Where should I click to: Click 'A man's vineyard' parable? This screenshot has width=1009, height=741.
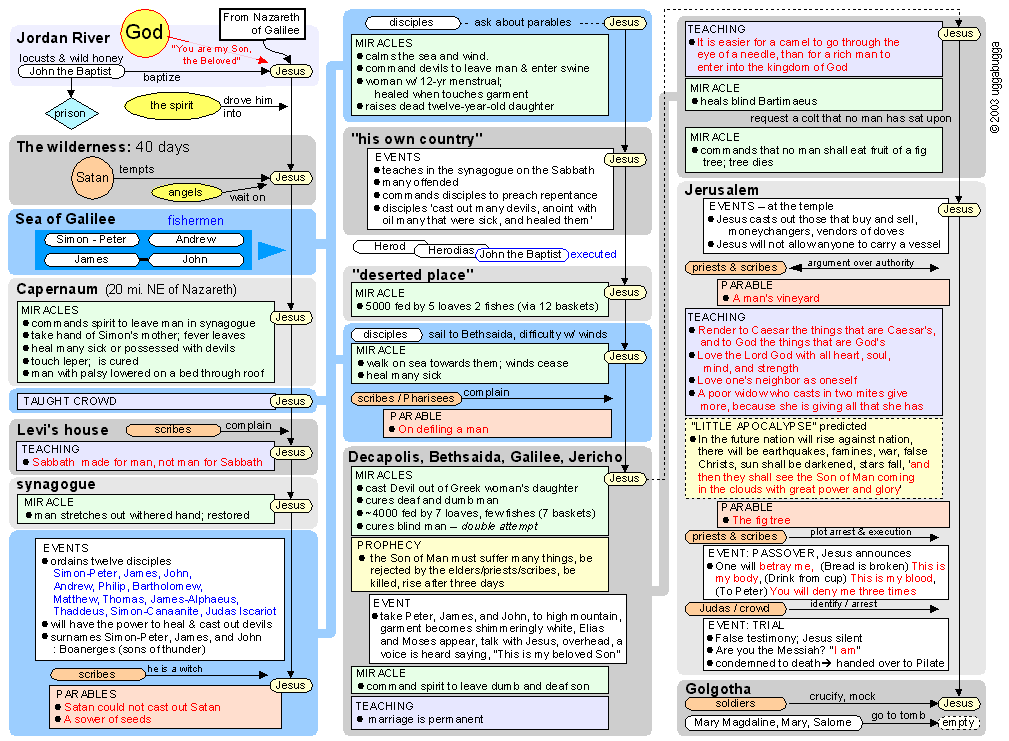[x=776, y=298]
